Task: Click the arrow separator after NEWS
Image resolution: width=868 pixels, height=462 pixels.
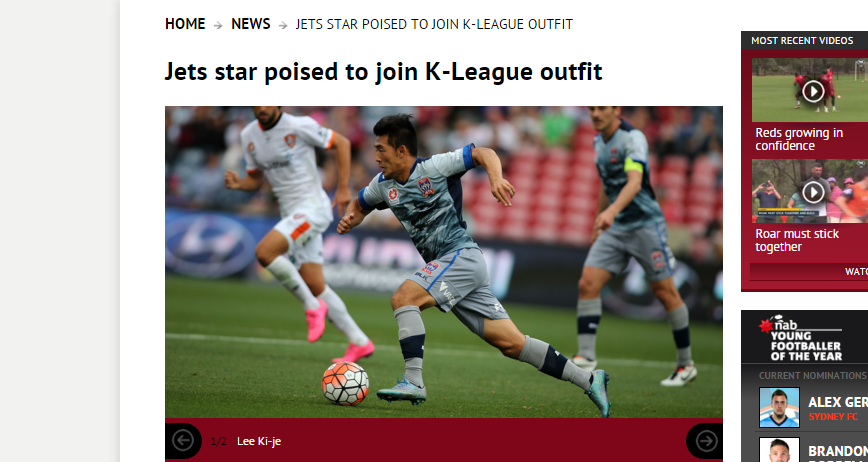Action: tap(283, 25)
